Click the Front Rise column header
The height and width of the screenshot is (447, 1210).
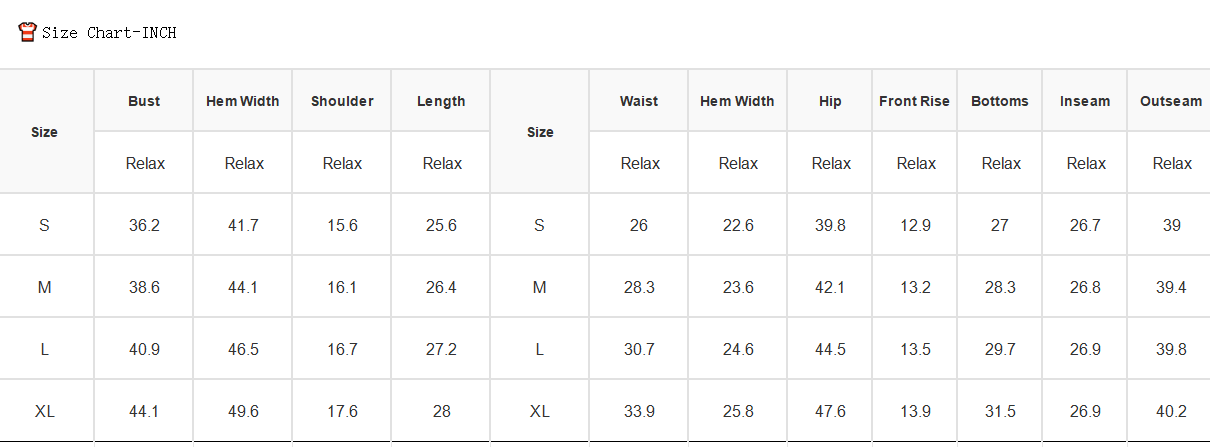(x=914, y=101)
